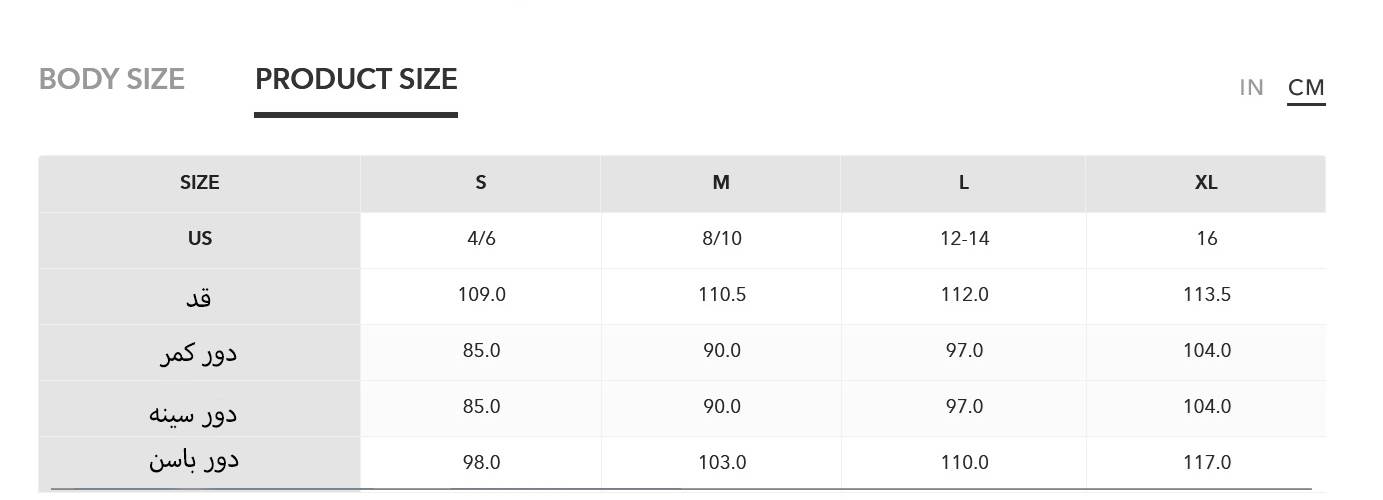
Task: Click the SIZE column header
Action: coord(200,183)
